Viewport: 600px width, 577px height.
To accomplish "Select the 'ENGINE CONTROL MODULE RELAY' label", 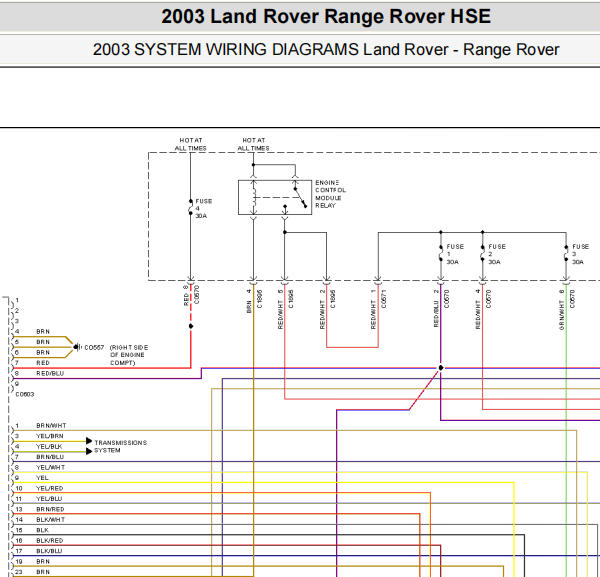I will (x=330, y=194).
